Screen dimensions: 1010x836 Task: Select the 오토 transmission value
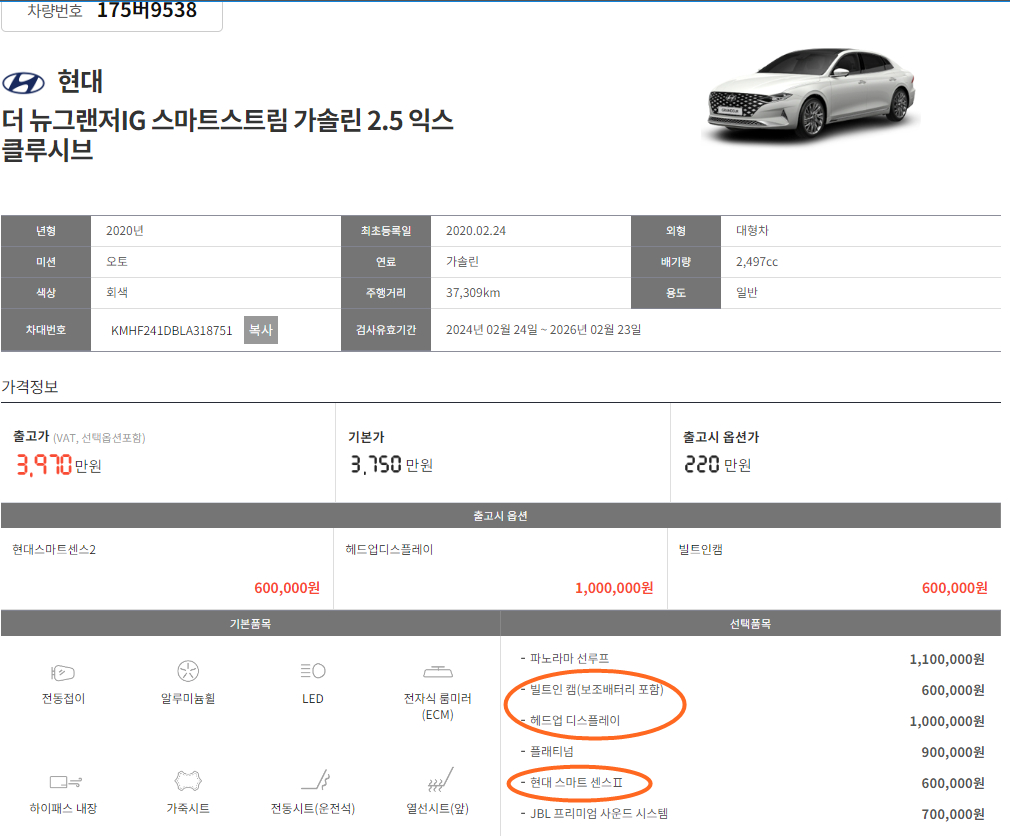(117, 261)
